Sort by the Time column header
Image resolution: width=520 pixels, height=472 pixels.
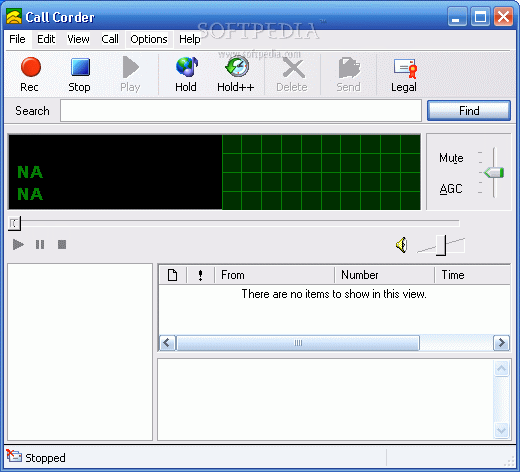point(473,275)
